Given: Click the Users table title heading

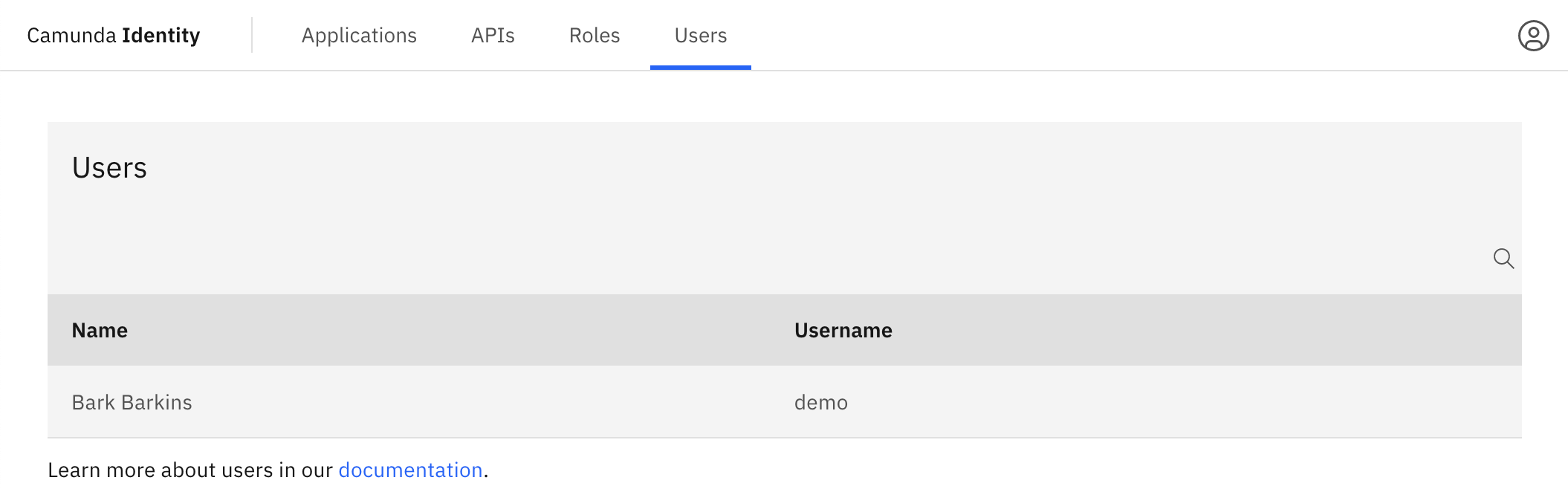Looking at the screenshot, I should click(109, 168).
